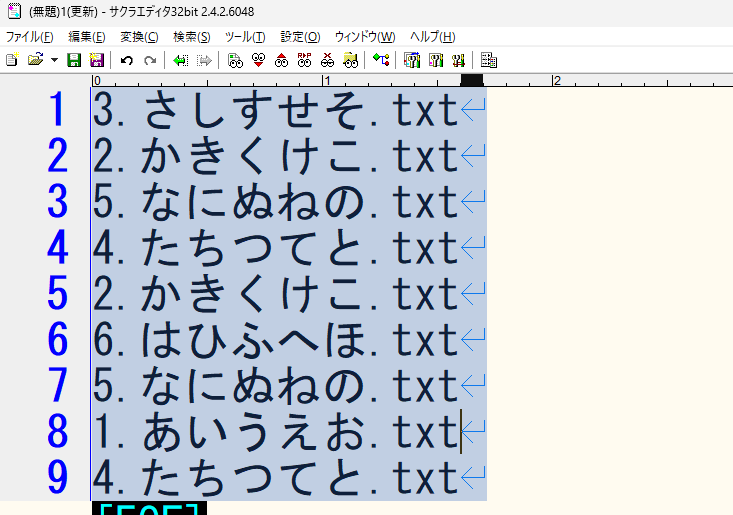The image size is (733, 515).
Task: Open Grep folder binoculars icon
Action: [351, 60]
